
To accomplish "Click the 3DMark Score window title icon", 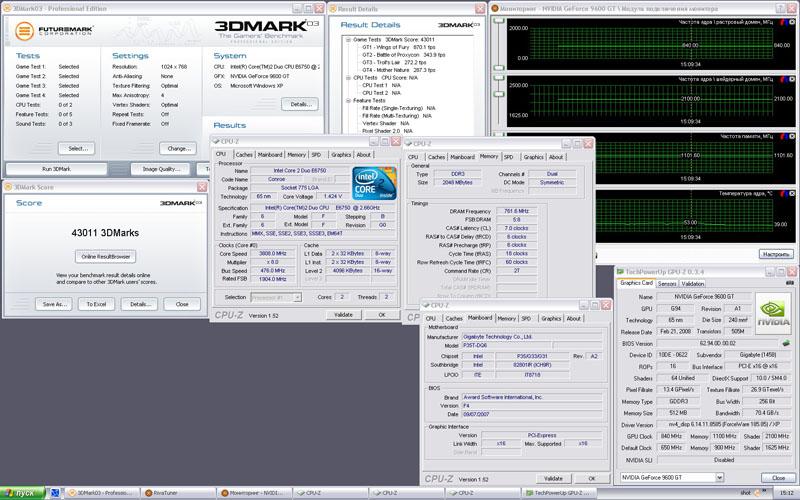I will [8, 187].
